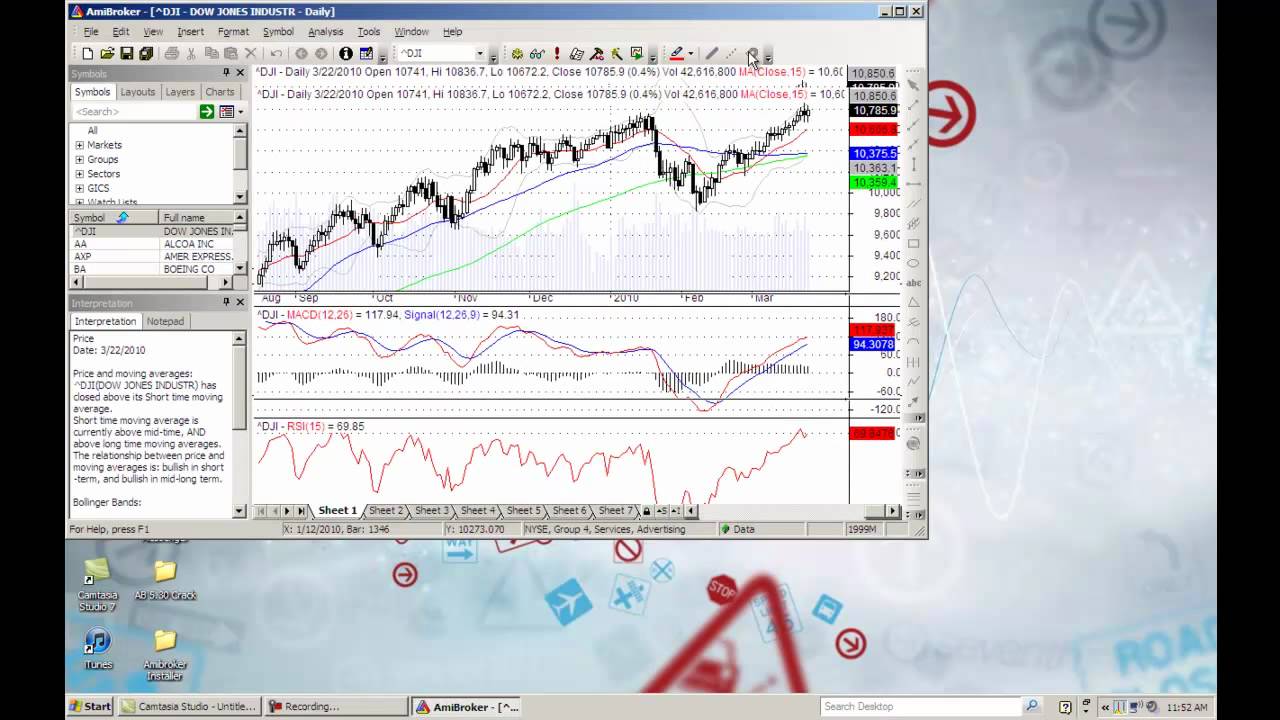This screenshot has width=1280, height=720.
Task: Select the ellipse drawing tool
Action: point(913,263)
